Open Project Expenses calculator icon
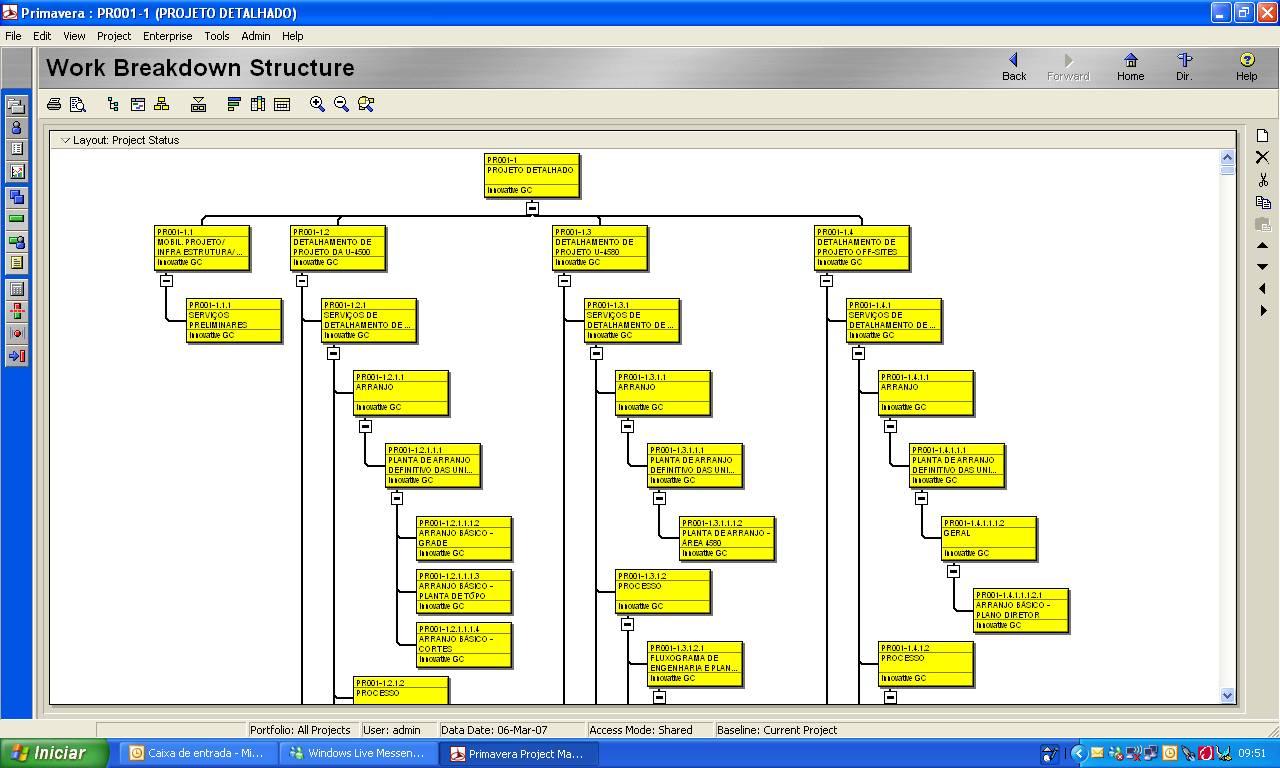The image size is (1280, 768). 16,289
